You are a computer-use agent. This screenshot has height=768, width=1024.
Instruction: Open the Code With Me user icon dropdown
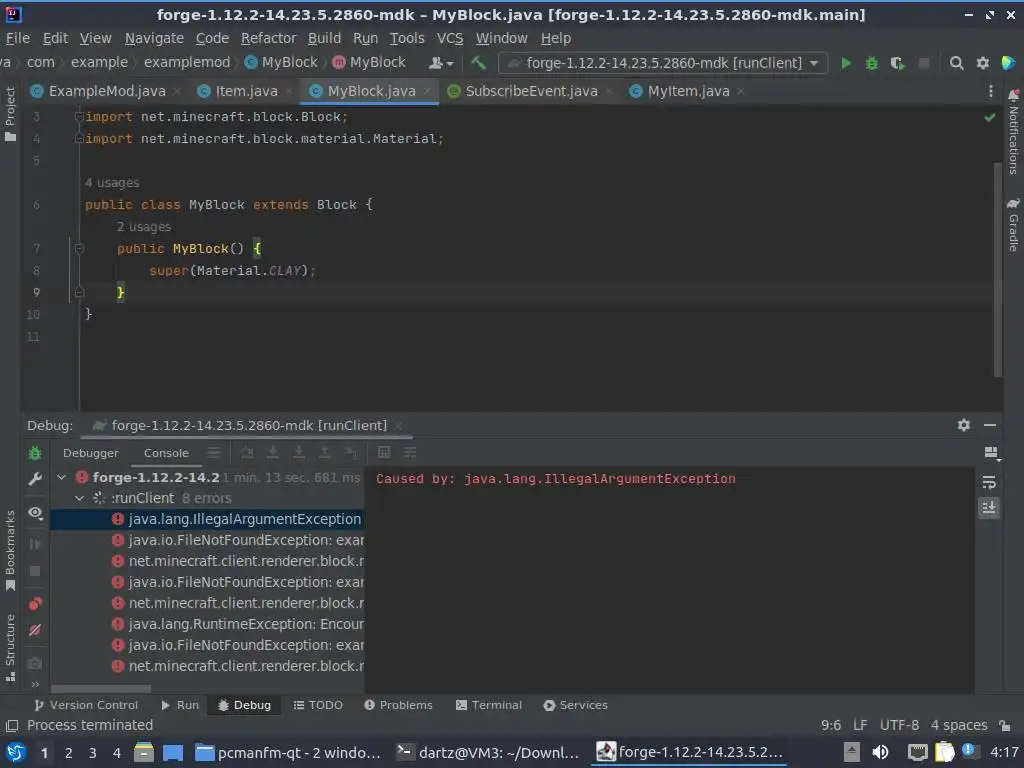(x=441, y=63)
